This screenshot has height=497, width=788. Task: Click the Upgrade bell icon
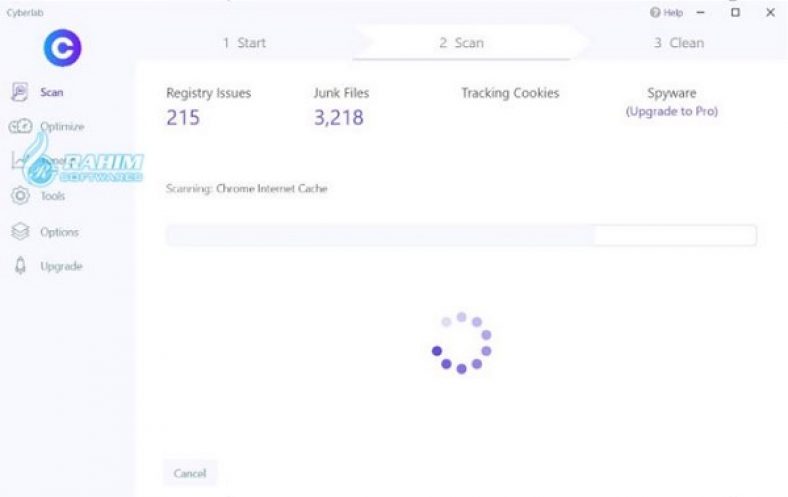coord(19,266)
